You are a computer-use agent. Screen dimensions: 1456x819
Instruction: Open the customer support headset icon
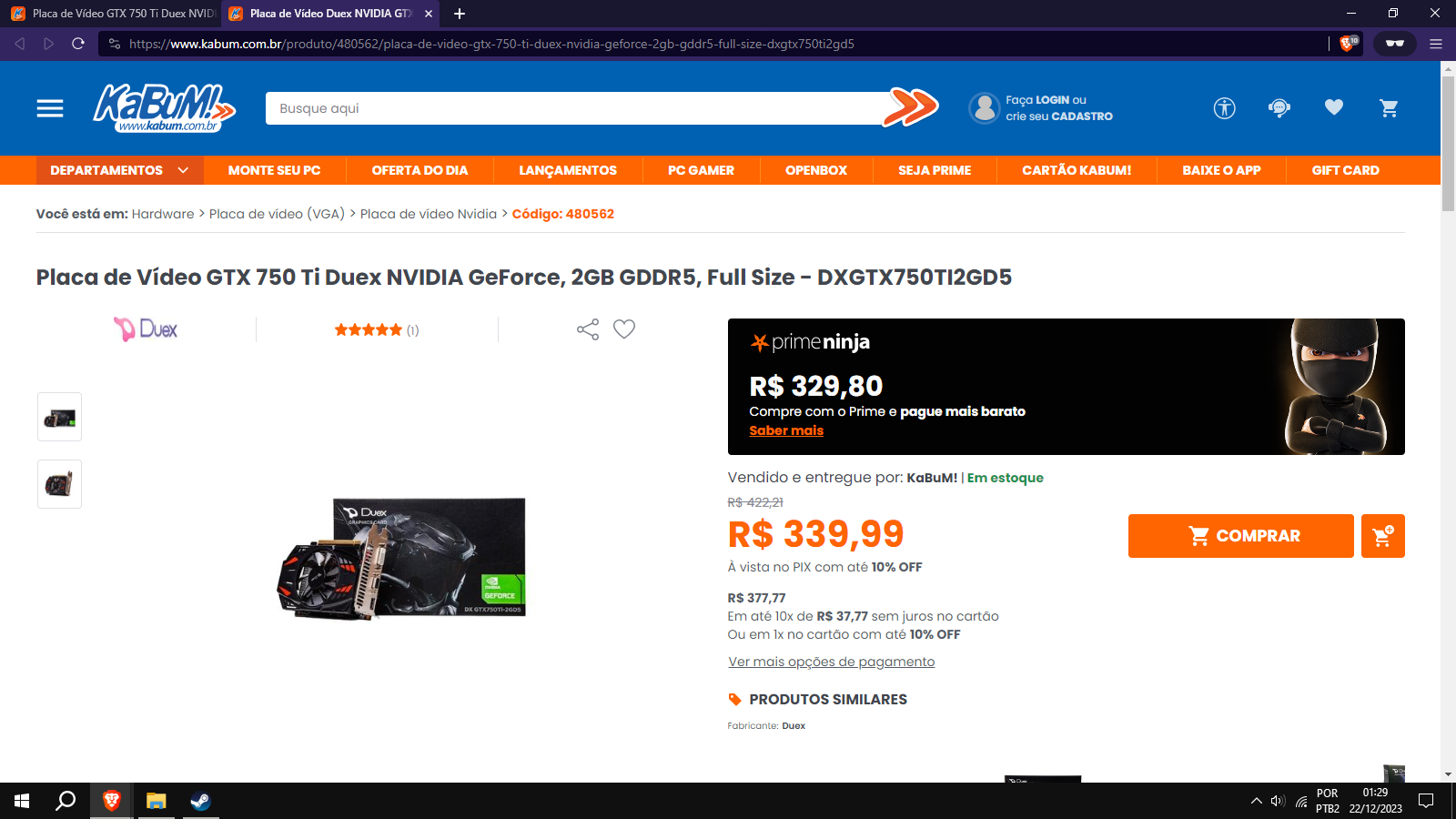coord(1279,108)
